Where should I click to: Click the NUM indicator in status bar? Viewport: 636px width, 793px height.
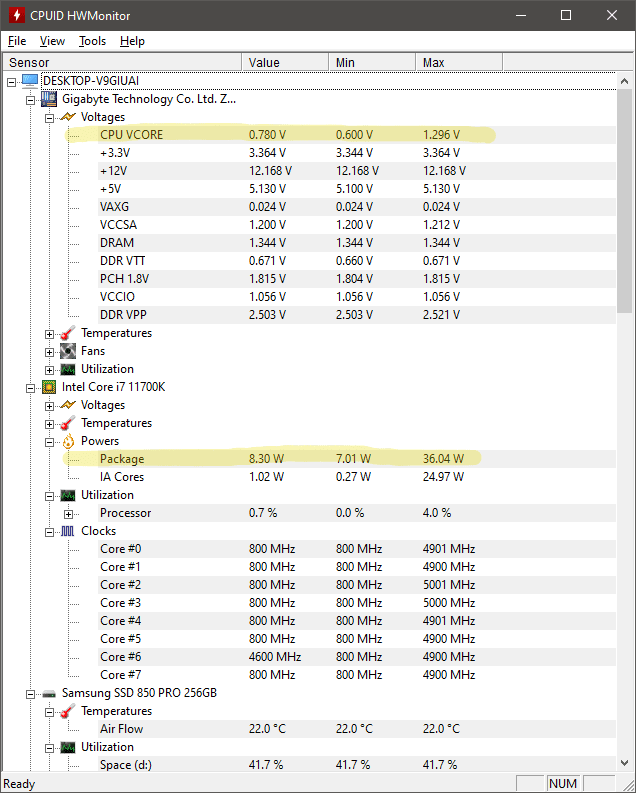563,783
